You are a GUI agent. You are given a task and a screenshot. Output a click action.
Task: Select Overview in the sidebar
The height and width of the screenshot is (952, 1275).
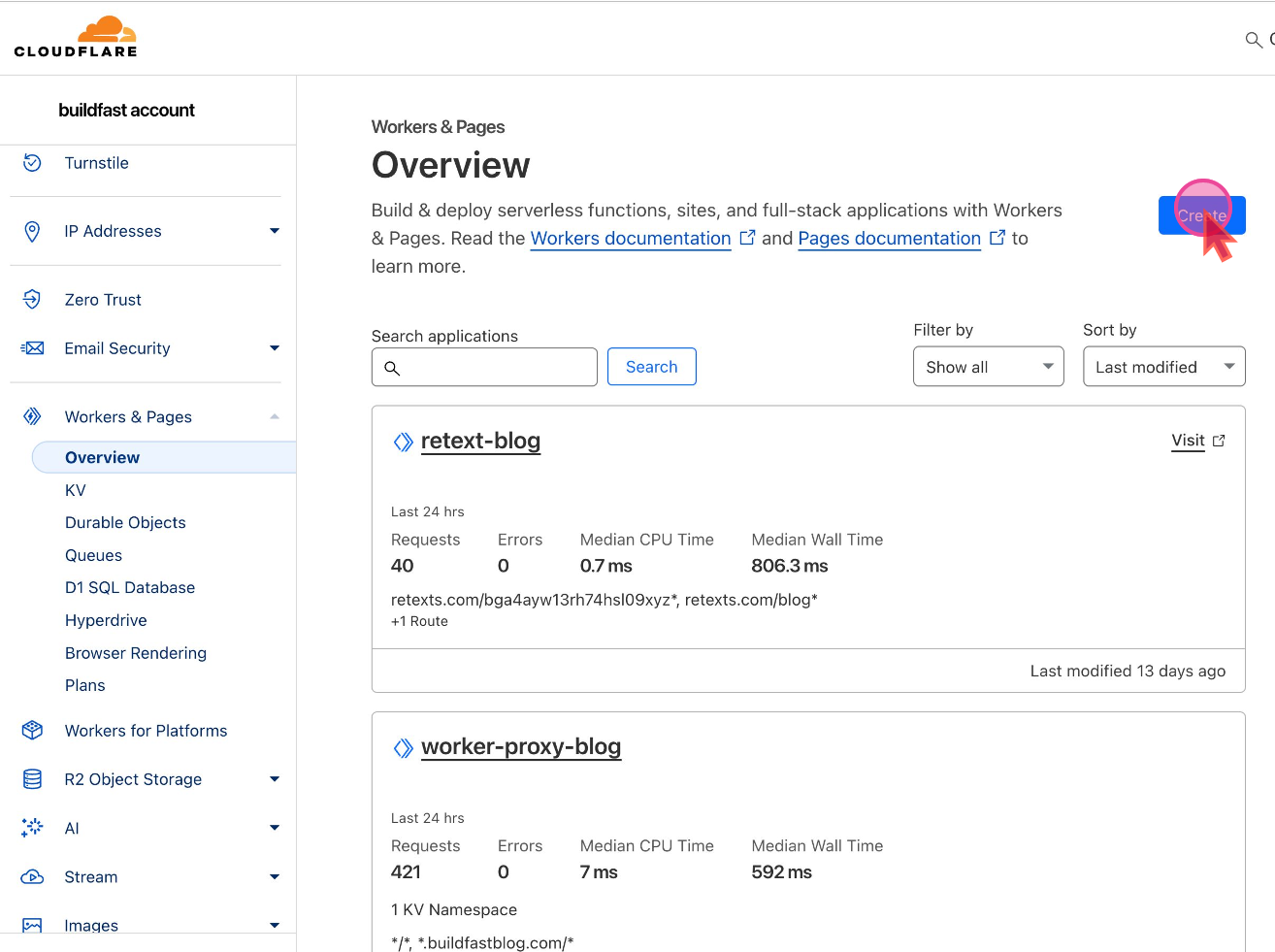[164, 457]
